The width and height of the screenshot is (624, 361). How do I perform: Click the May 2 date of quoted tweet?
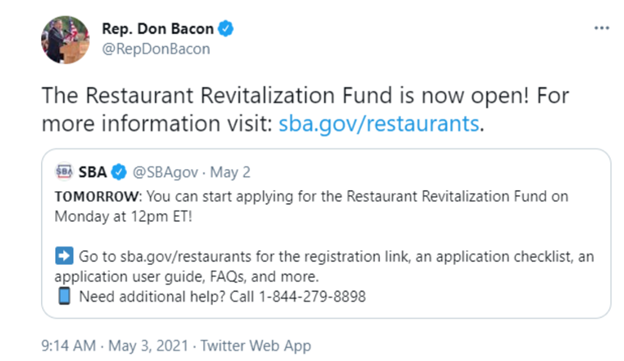pyautogui.click(x=230, y=172)
